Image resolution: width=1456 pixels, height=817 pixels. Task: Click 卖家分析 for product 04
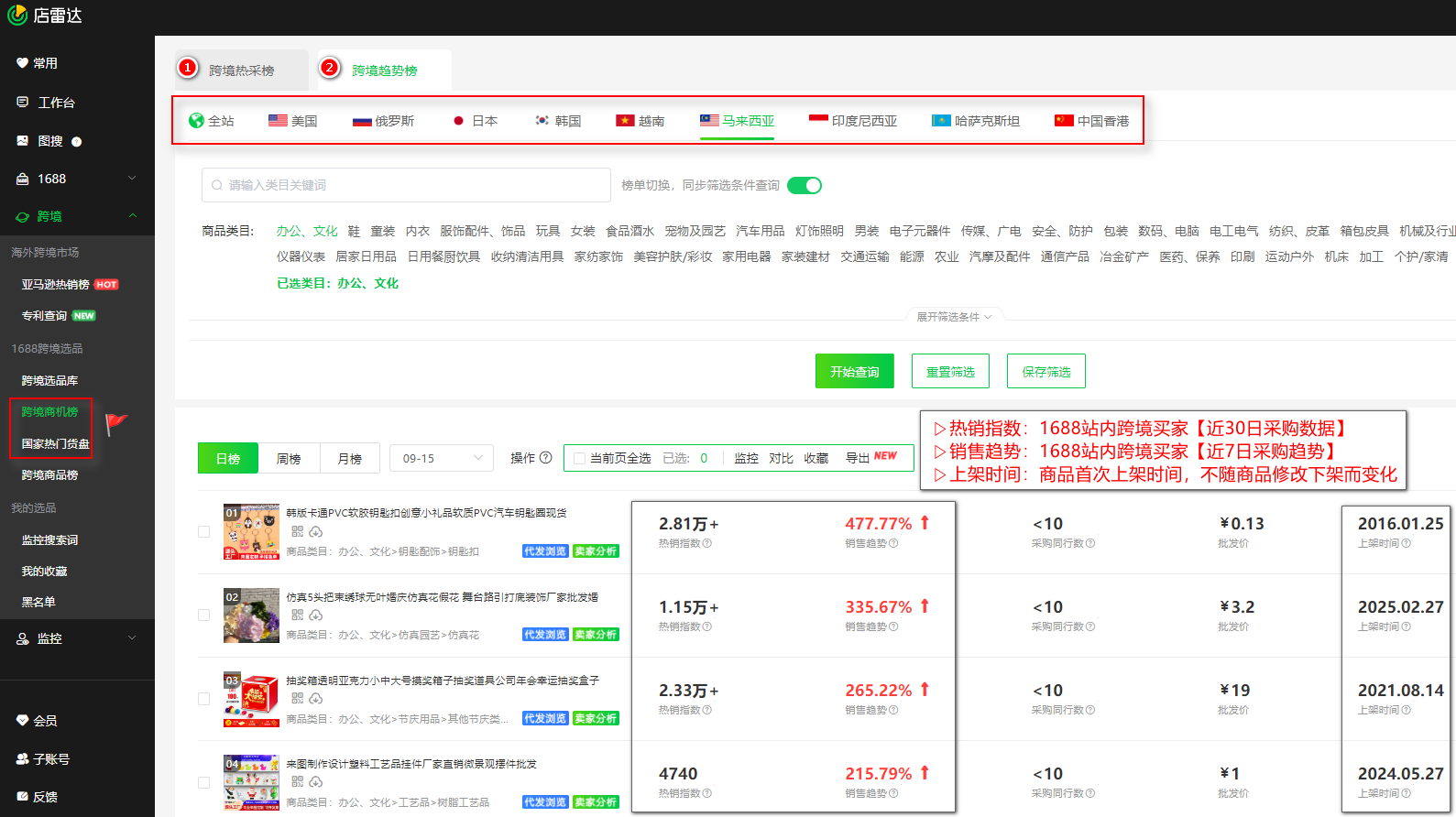point(596,802)
